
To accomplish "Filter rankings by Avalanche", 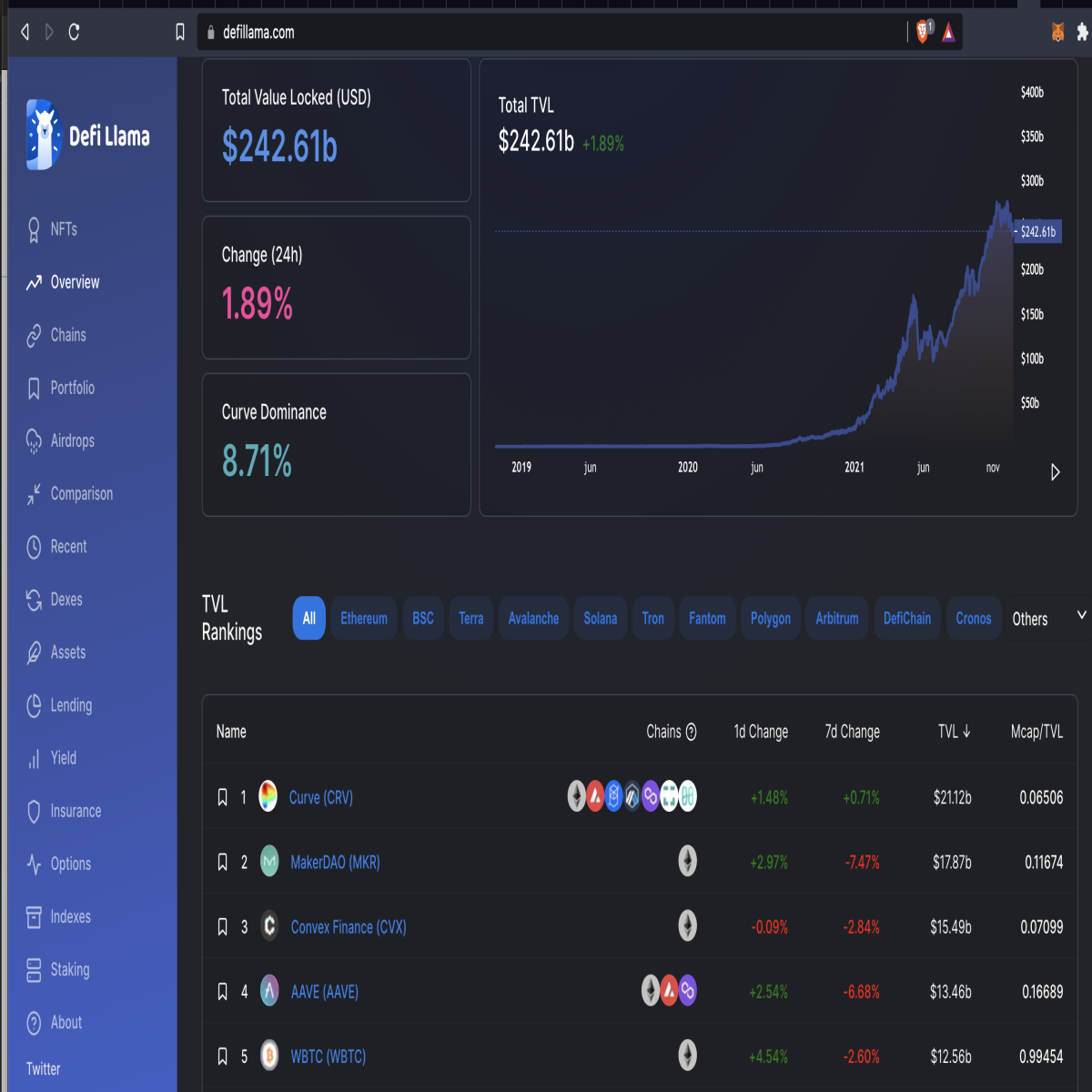I will coord(533,618).
